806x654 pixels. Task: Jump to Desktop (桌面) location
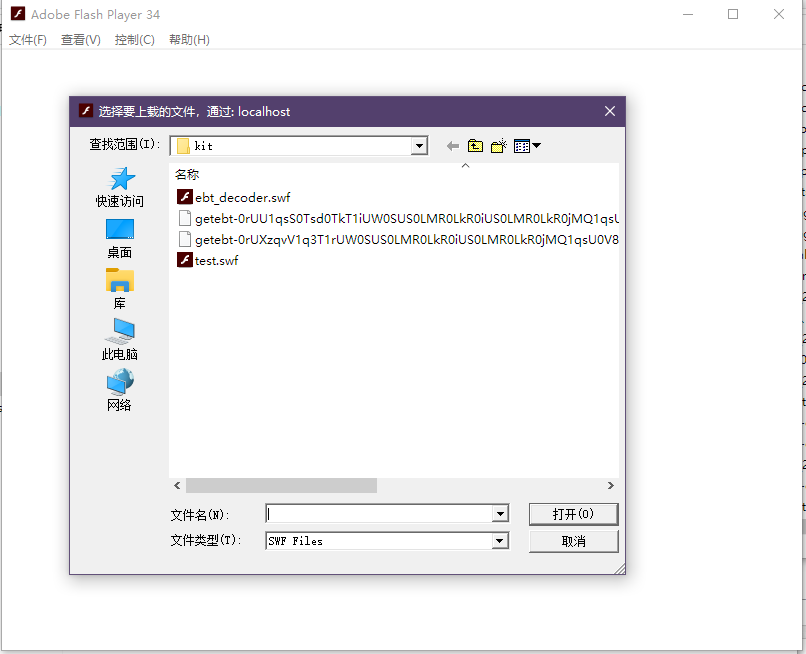pos(120,239)
